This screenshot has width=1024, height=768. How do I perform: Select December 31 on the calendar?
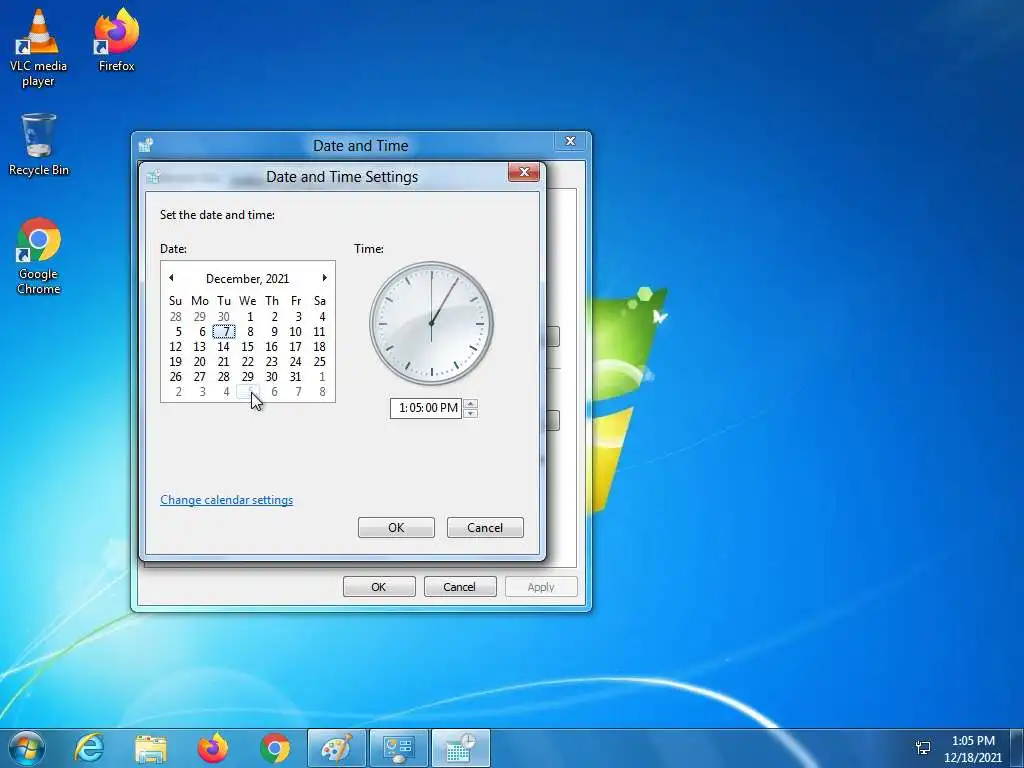295,377
